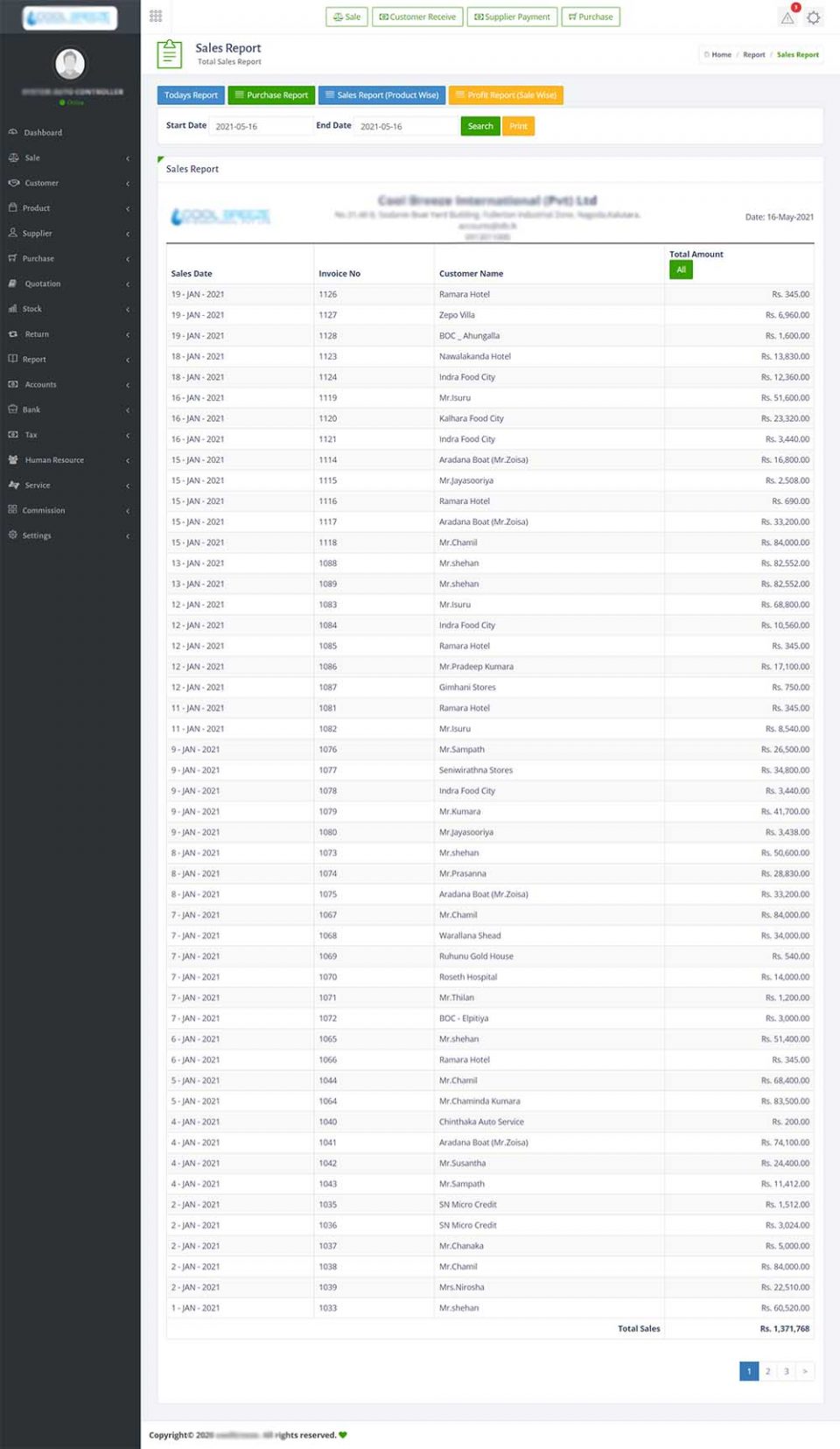Image resolution: width=840 pixels, height=1449 pixels.
Task: Click the notification alert triangle icon
Action: (x=787, y=17)
